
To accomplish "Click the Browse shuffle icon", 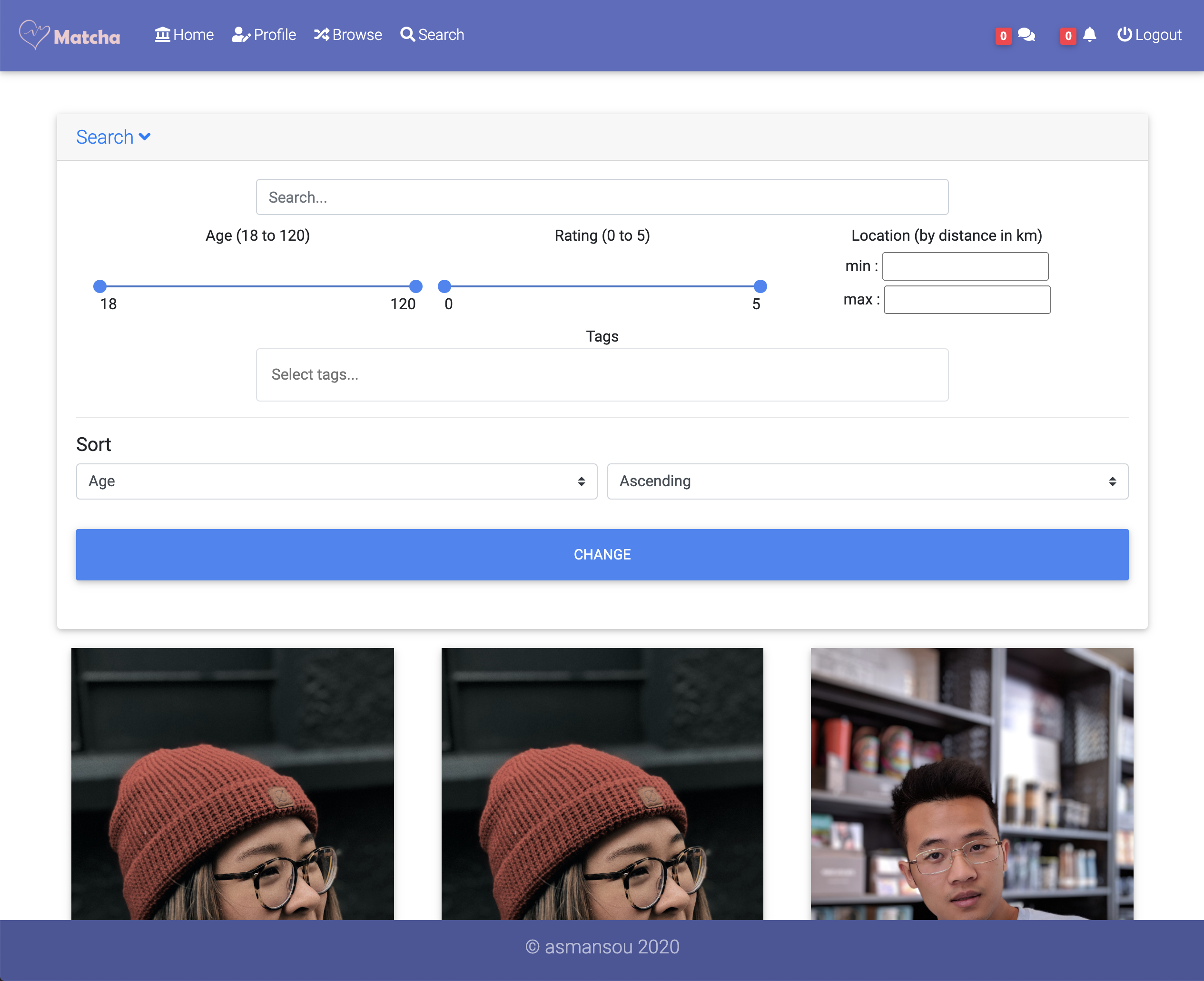I will tap(321, 34).
